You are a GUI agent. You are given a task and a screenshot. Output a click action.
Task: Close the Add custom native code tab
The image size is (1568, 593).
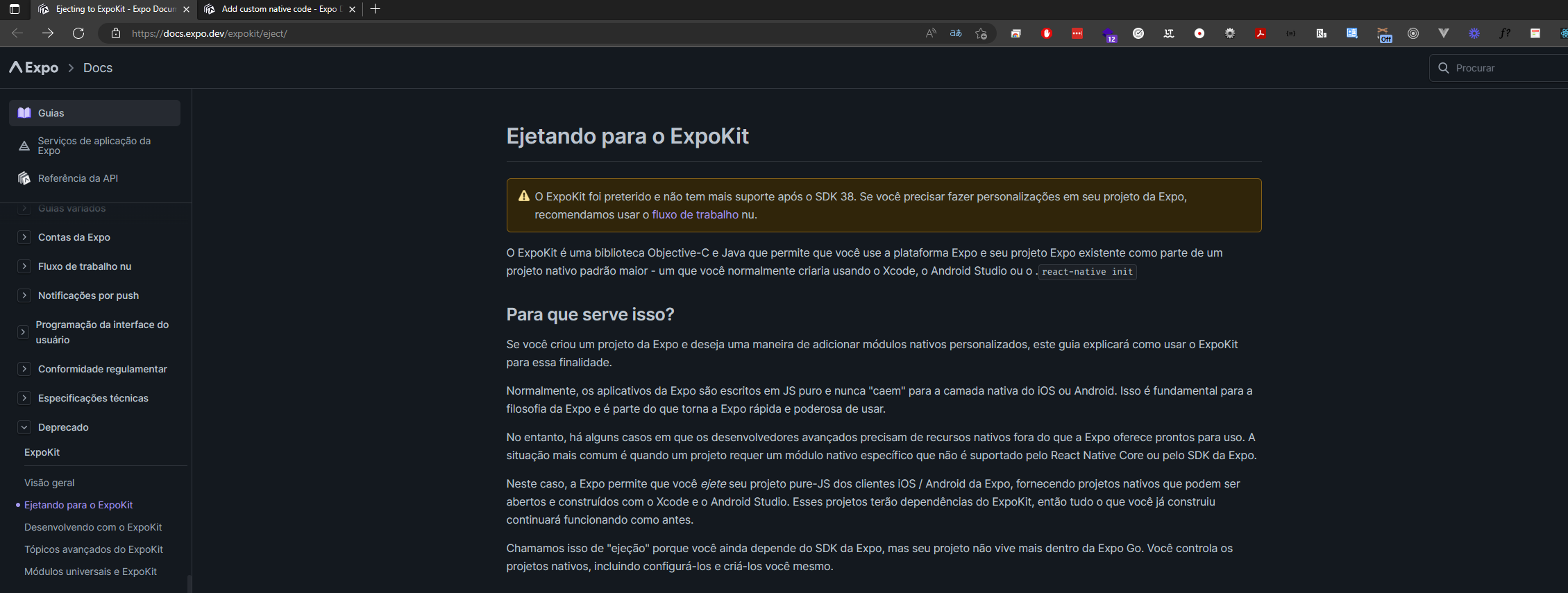(352, 9)
